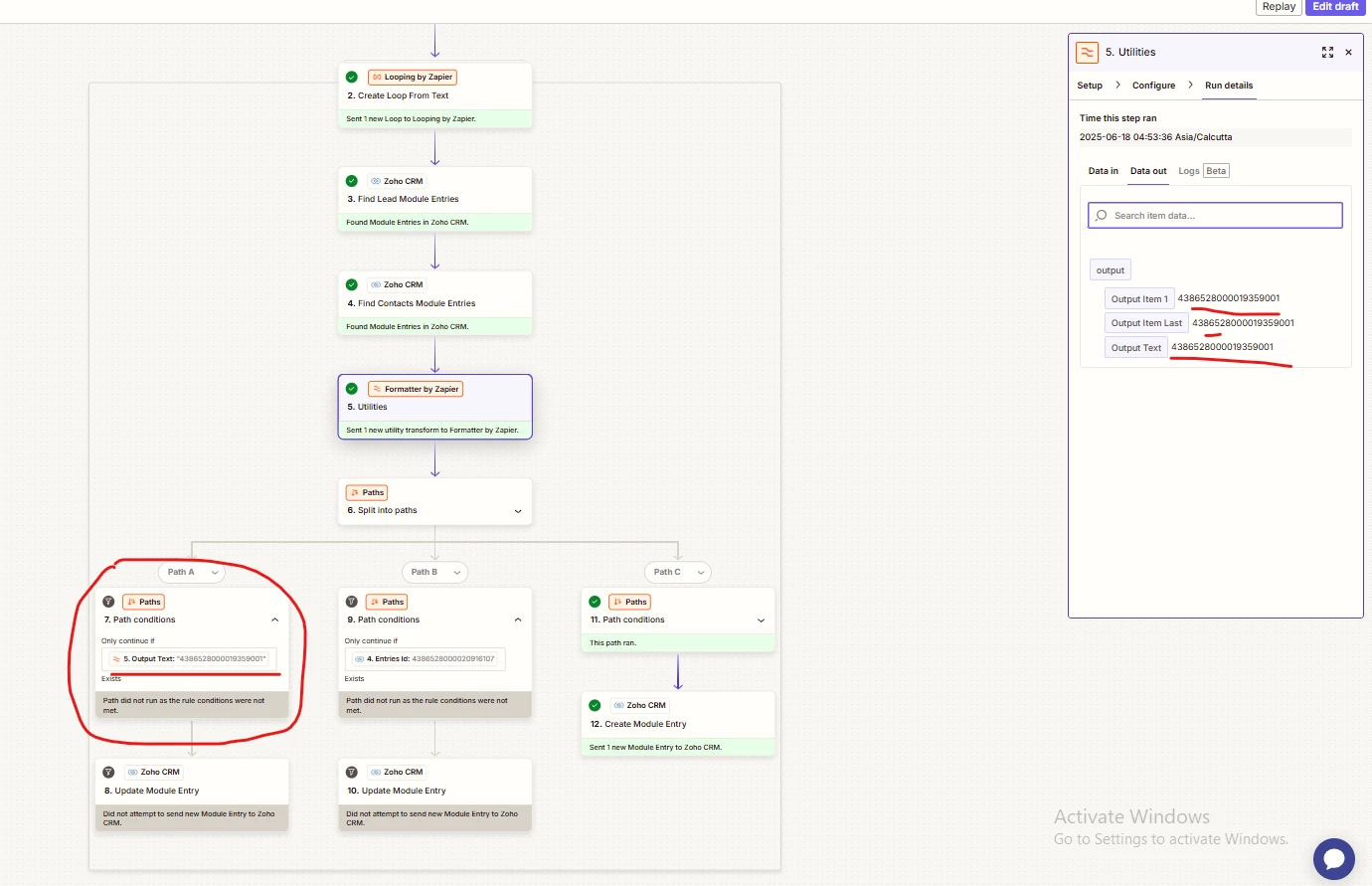Expand step 11 Path conditions details
This screenshot has width=1372, height=886.
tap(762, 620)
